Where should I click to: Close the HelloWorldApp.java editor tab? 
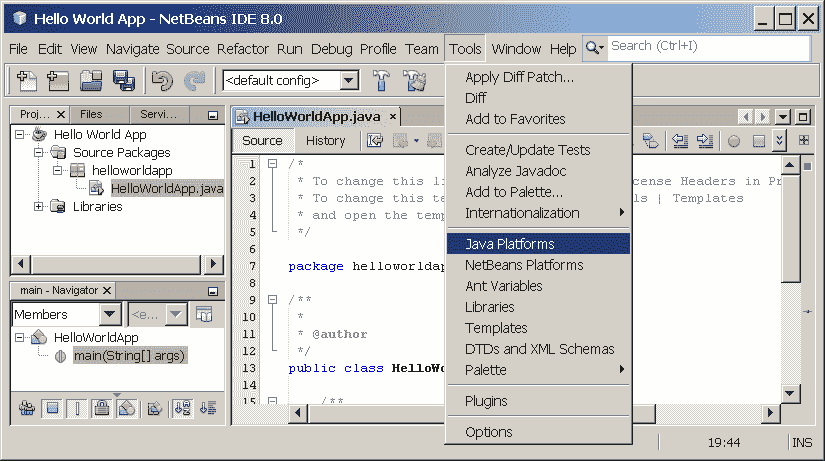click(x=393, y=116)
